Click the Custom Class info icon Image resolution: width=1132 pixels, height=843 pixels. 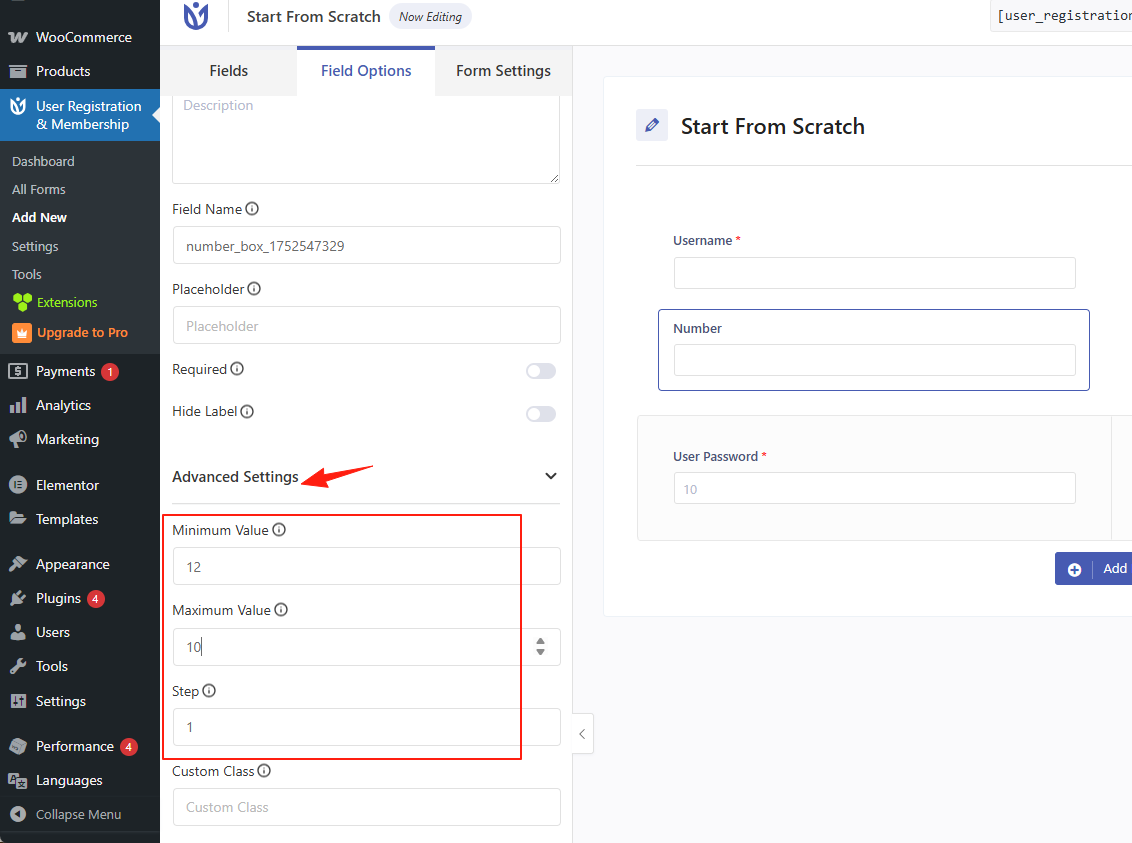264,771
